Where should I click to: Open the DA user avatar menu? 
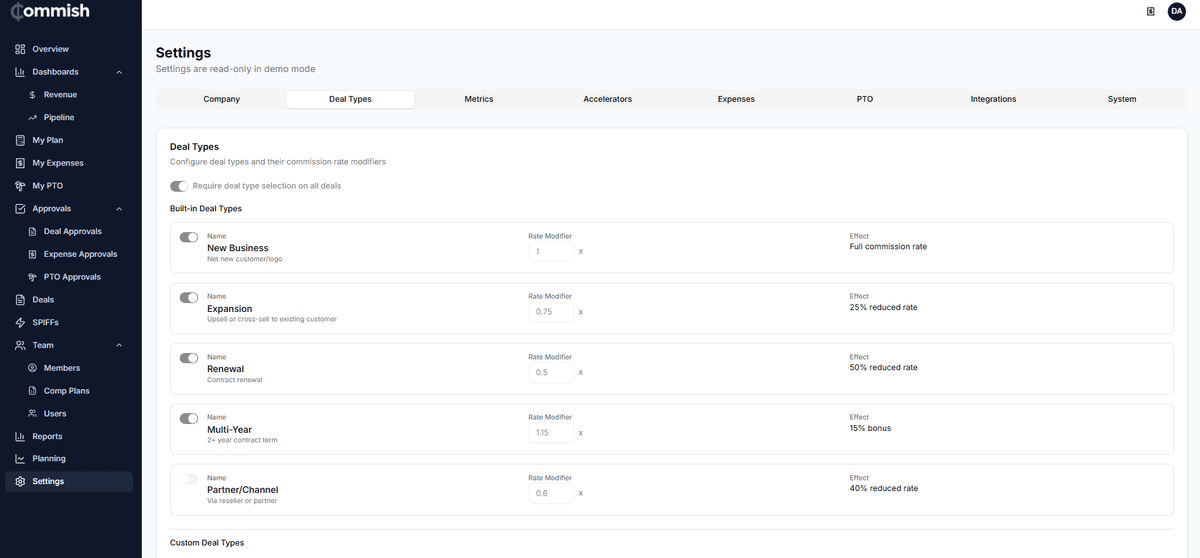click(x=1177, y=11)
